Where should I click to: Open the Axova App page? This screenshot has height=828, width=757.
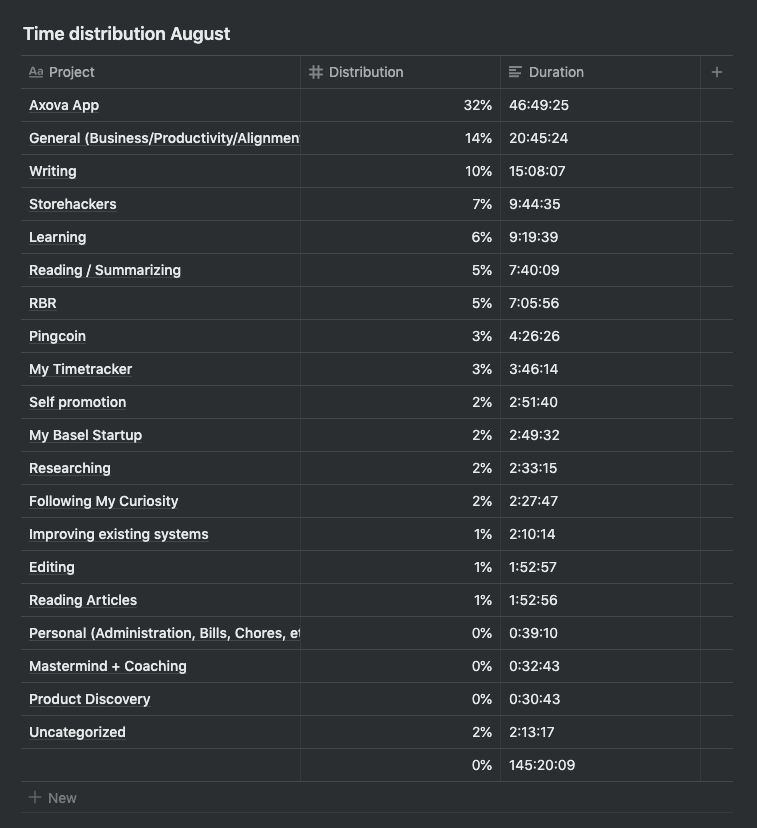64,105
